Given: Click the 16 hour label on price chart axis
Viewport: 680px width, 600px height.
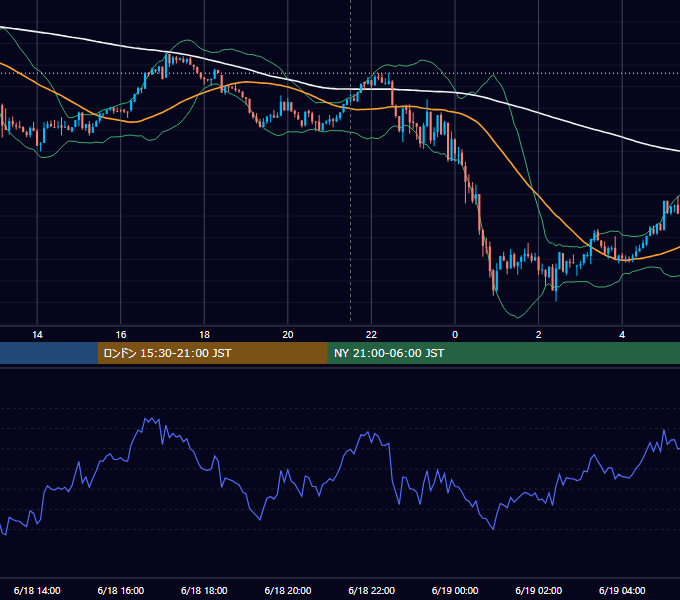Looking at the screenshot, I should [121, 335].
